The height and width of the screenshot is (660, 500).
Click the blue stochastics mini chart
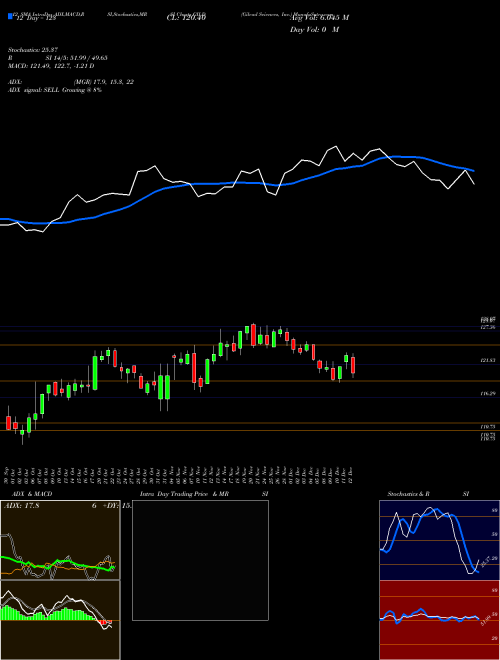pos(439,540)
